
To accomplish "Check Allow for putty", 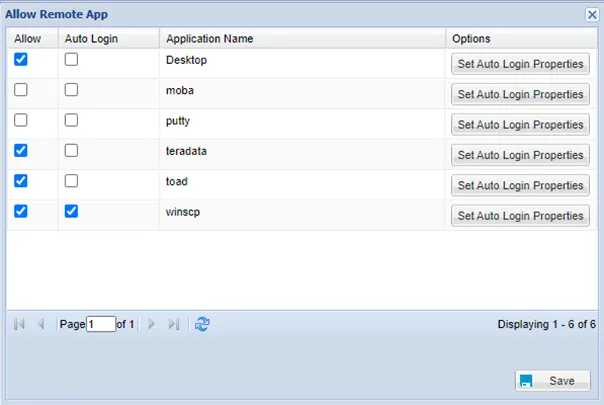I will [x=21, y=120].
